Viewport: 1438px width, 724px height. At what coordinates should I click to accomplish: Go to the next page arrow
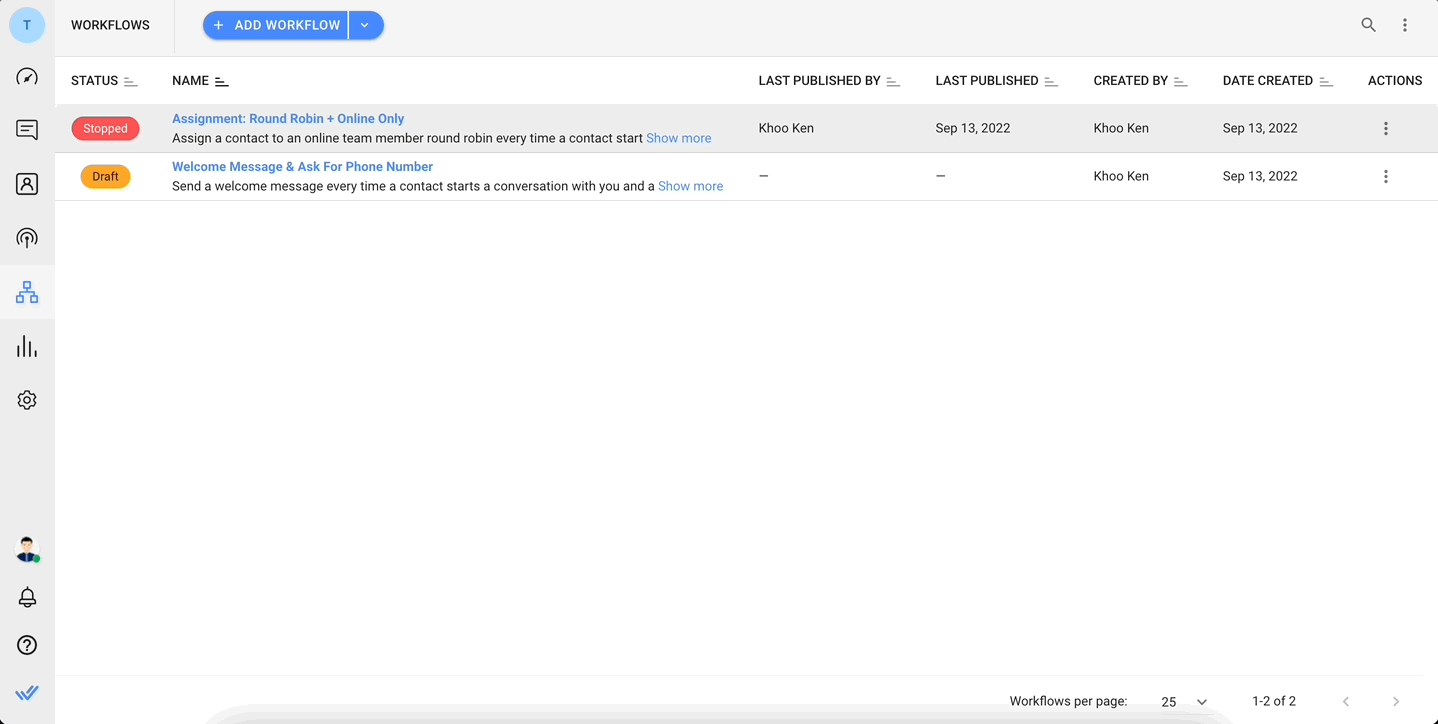tap(1396, 701)
